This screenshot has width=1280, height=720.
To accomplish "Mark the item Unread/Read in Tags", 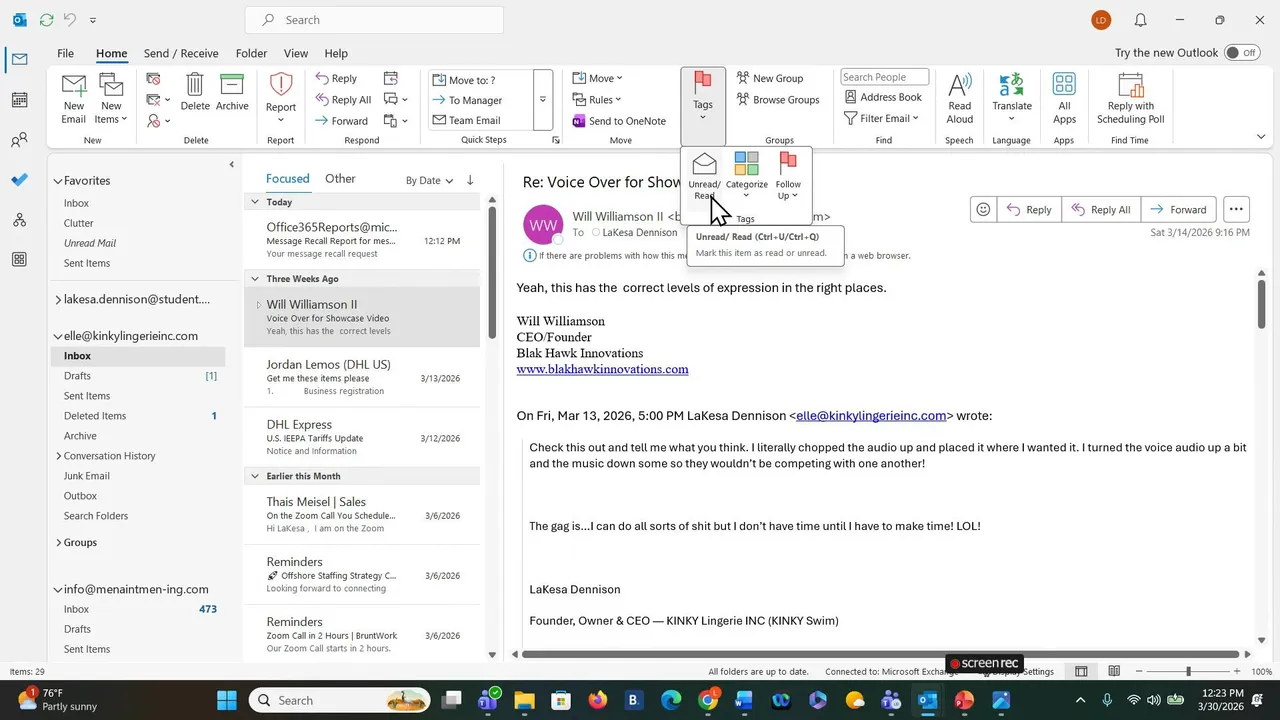I will (x=704, y=176).
